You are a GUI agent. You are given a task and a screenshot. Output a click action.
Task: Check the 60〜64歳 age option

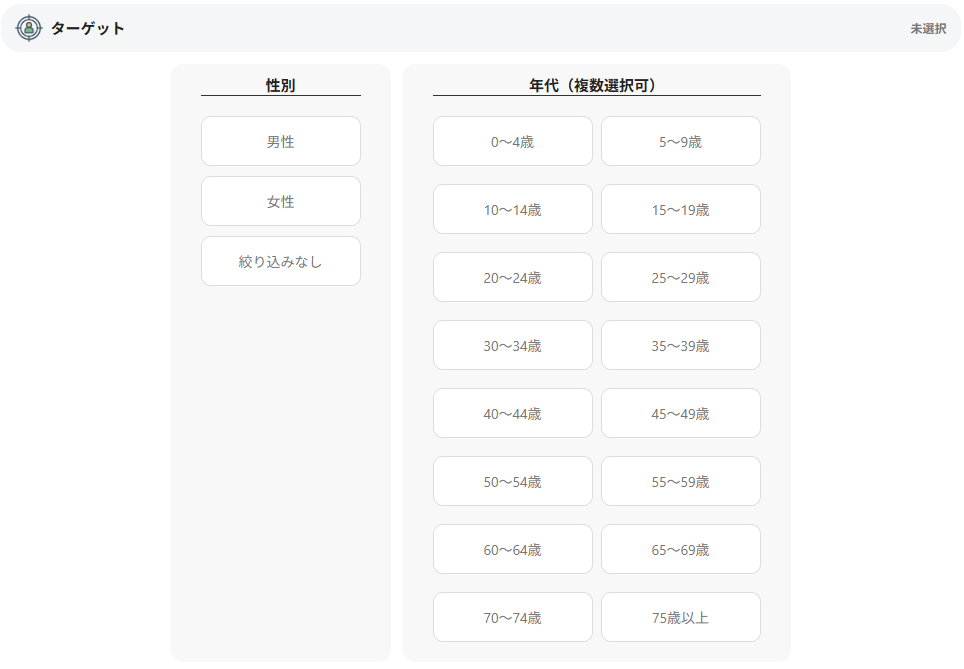(x=512, y=549)
